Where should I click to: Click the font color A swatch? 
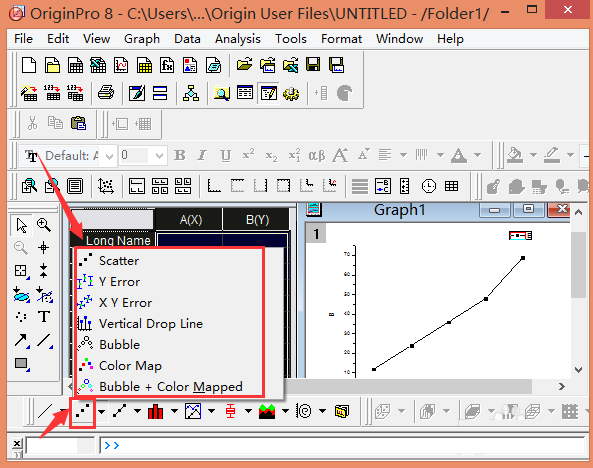[x=459, y=155]
